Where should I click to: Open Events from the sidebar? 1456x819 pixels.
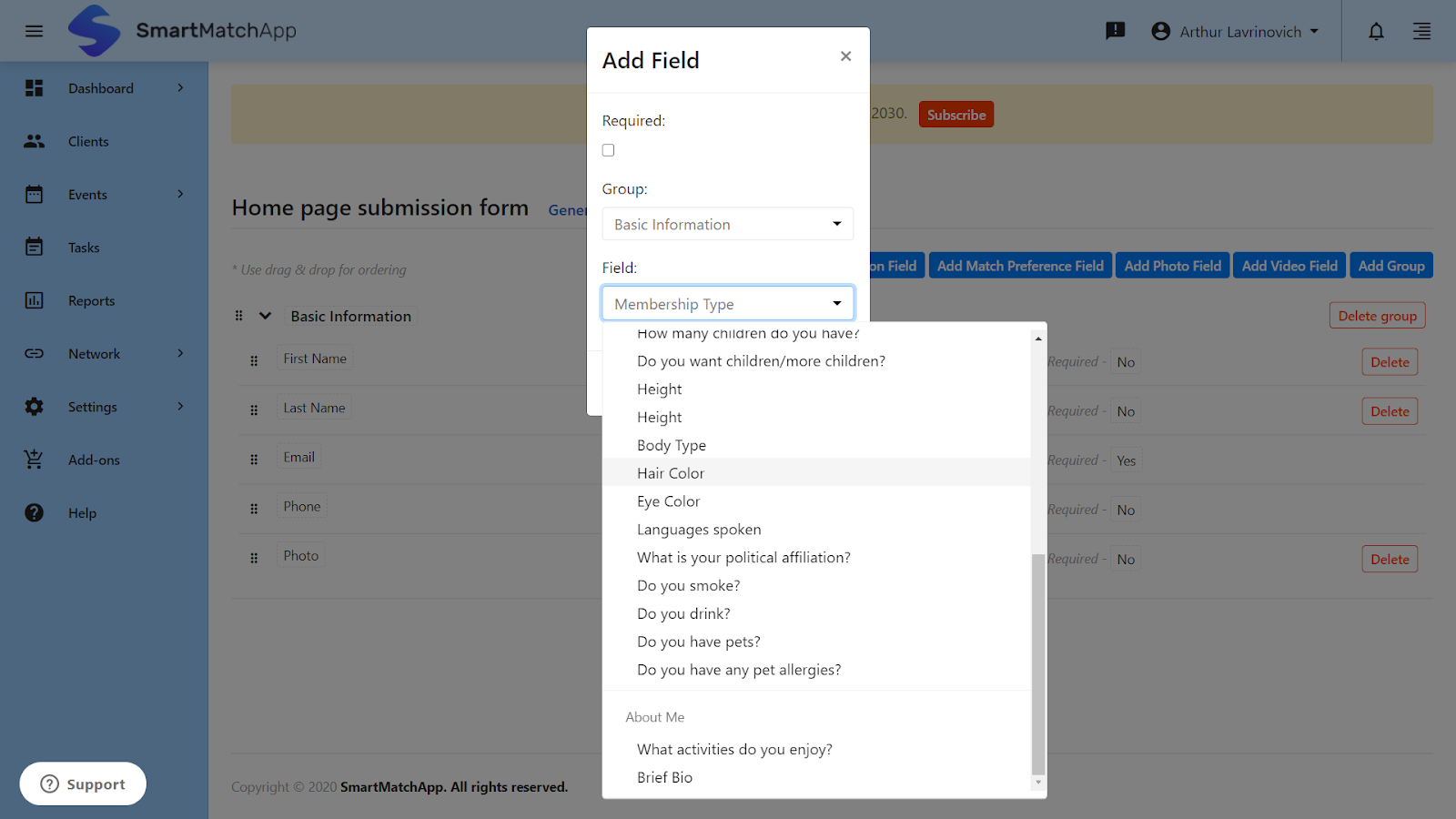87,194
